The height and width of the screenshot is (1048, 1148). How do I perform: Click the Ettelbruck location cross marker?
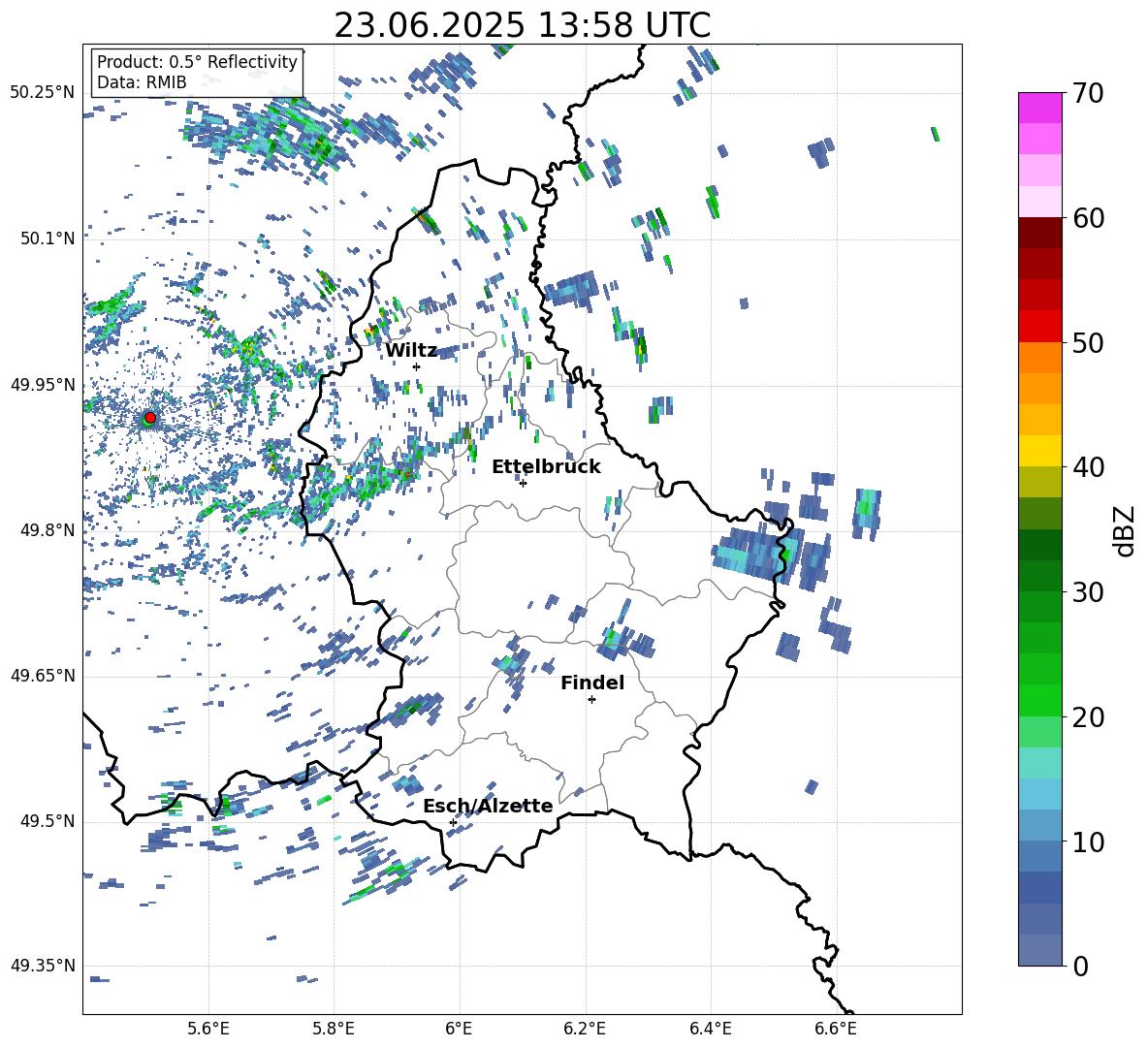(x=523, y=483)
